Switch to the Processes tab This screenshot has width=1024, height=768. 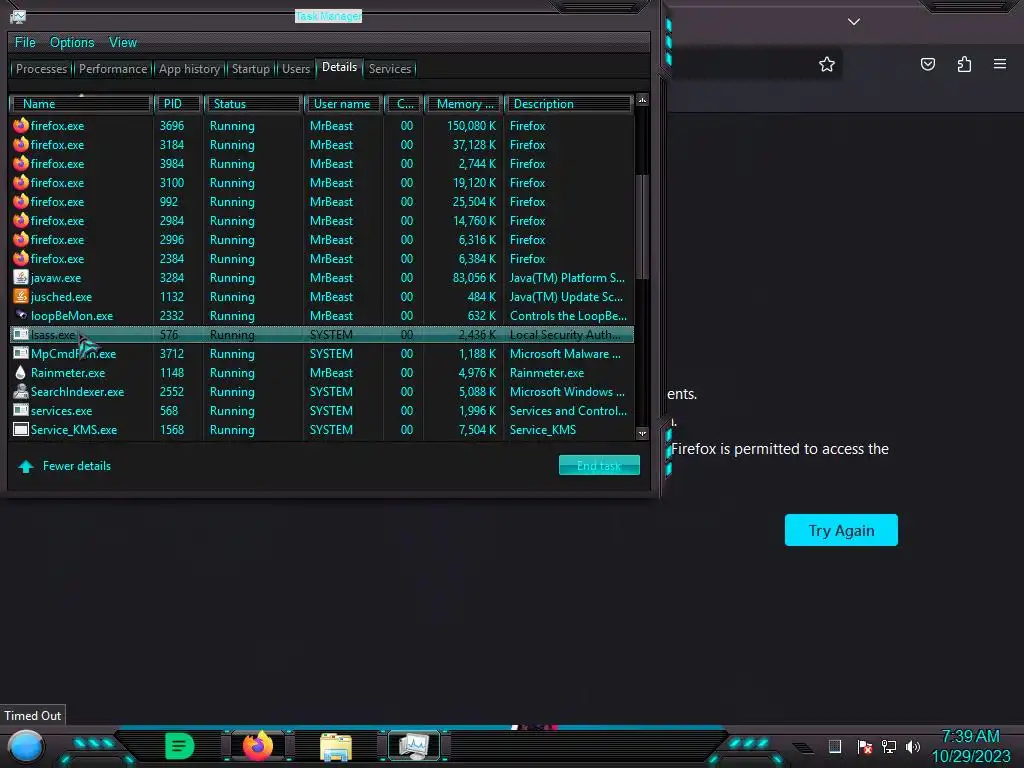pos(41,69)
